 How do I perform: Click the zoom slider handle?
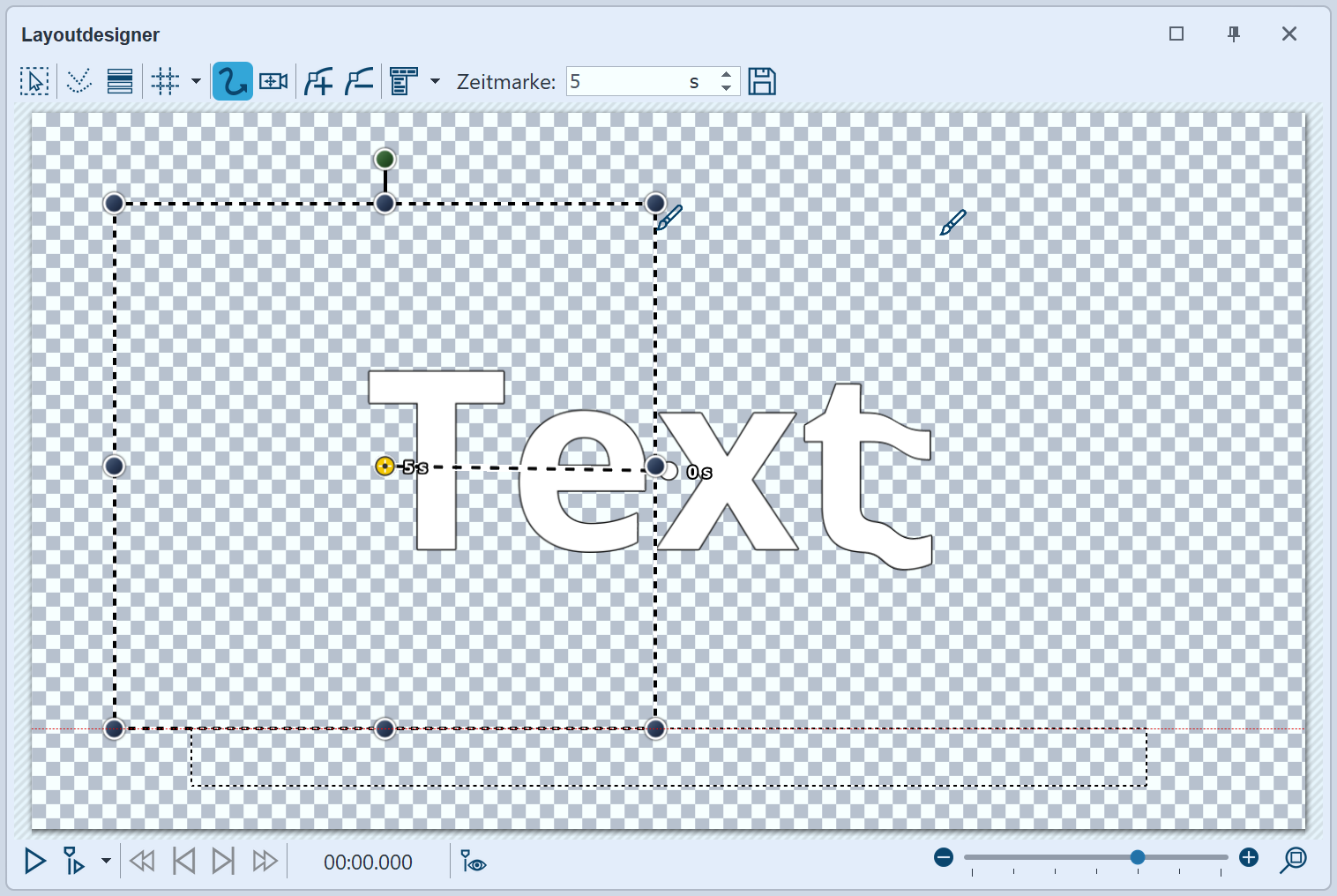coord(1138,857)
